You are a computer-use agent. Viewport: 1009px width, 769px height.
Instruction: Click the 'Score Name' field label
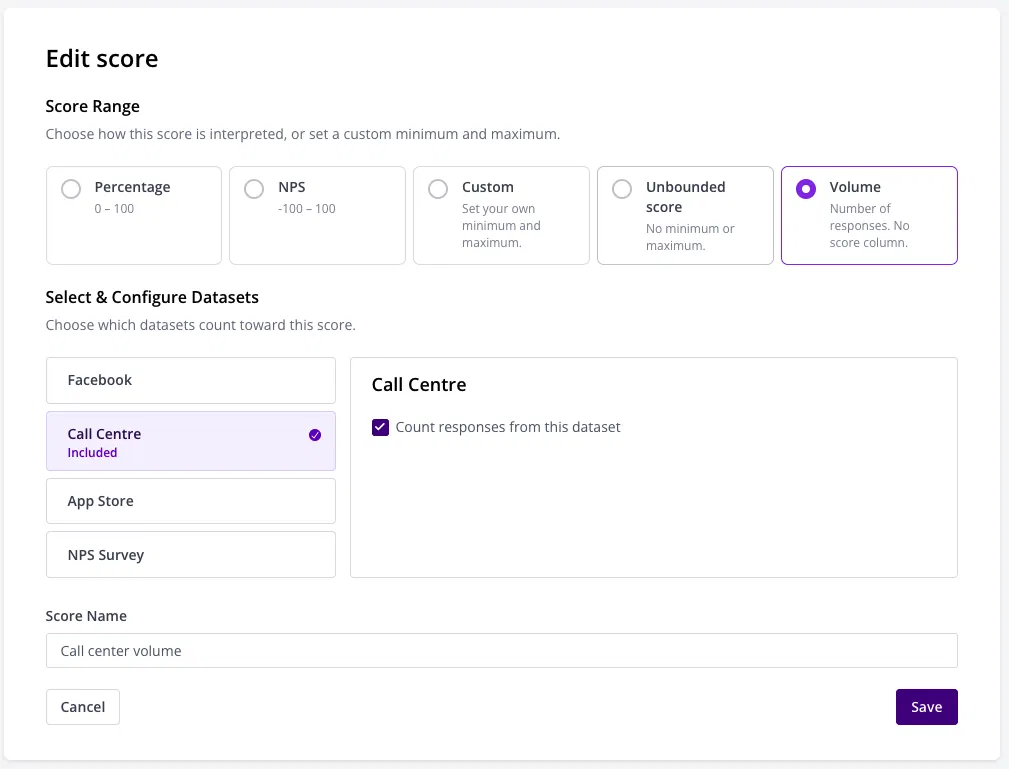(86, 616)
